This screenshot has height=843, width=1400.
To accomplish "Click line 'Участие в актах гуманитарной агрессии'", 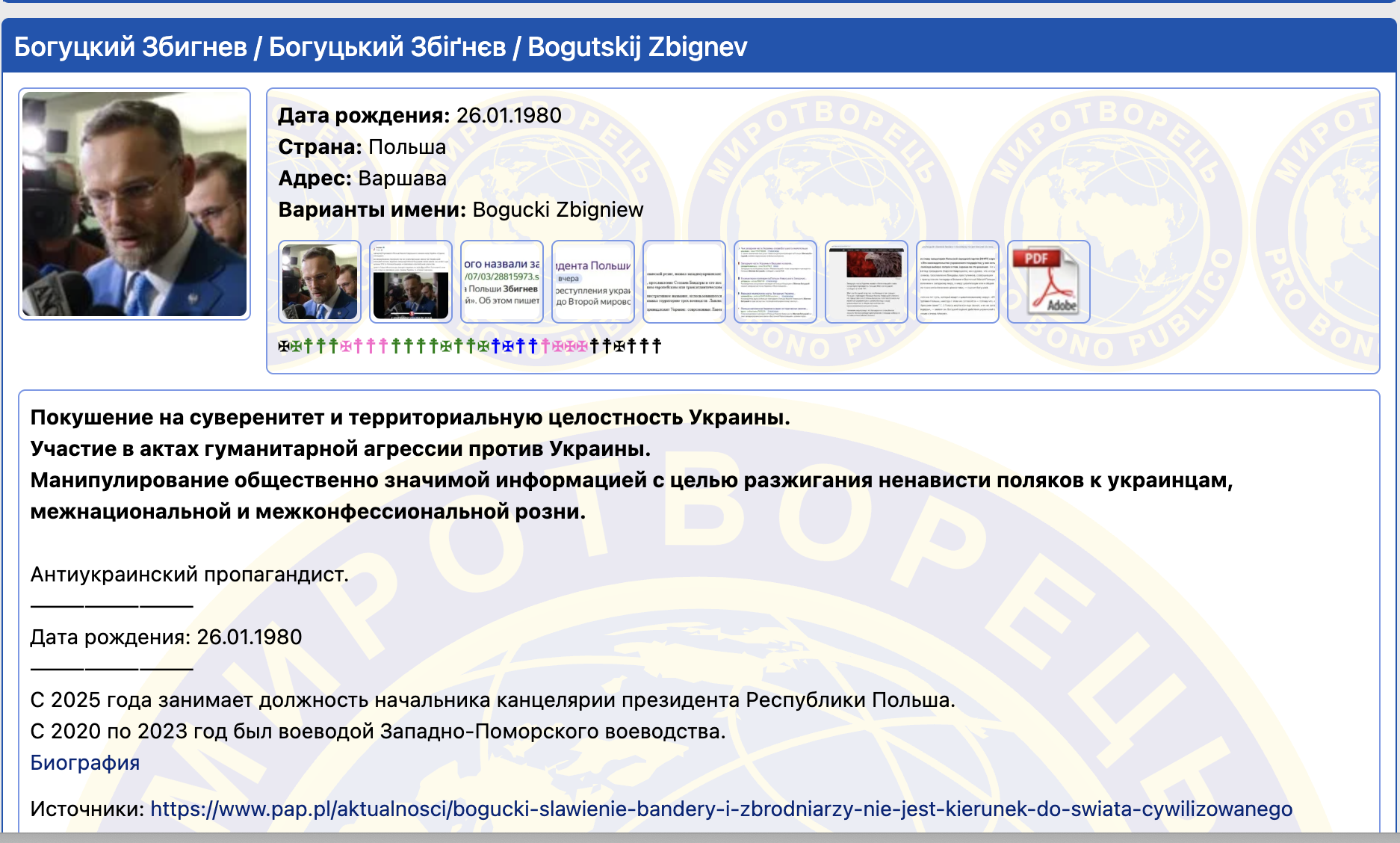I will coord(341,448).
